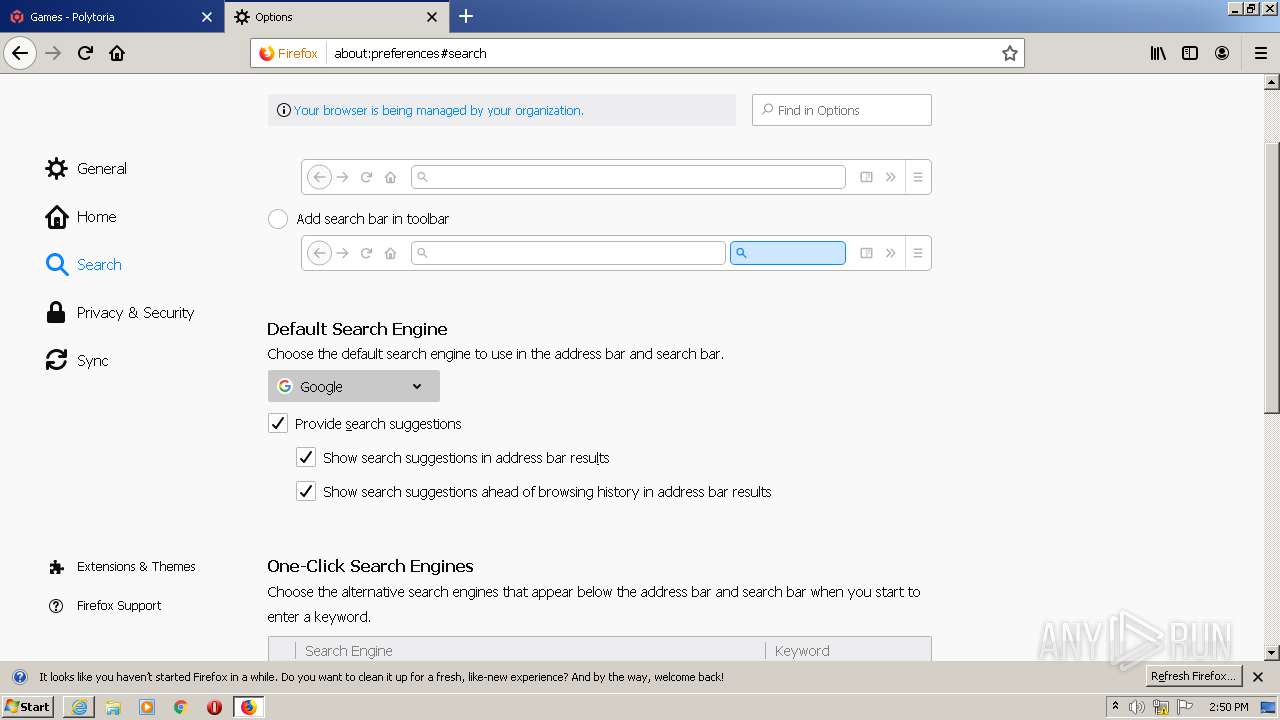Image resolution: width=1280 pixels, height=720 pixels.
Task: Click the managed by your organization link
Action: pyautogui.click(x=438, y=110)
